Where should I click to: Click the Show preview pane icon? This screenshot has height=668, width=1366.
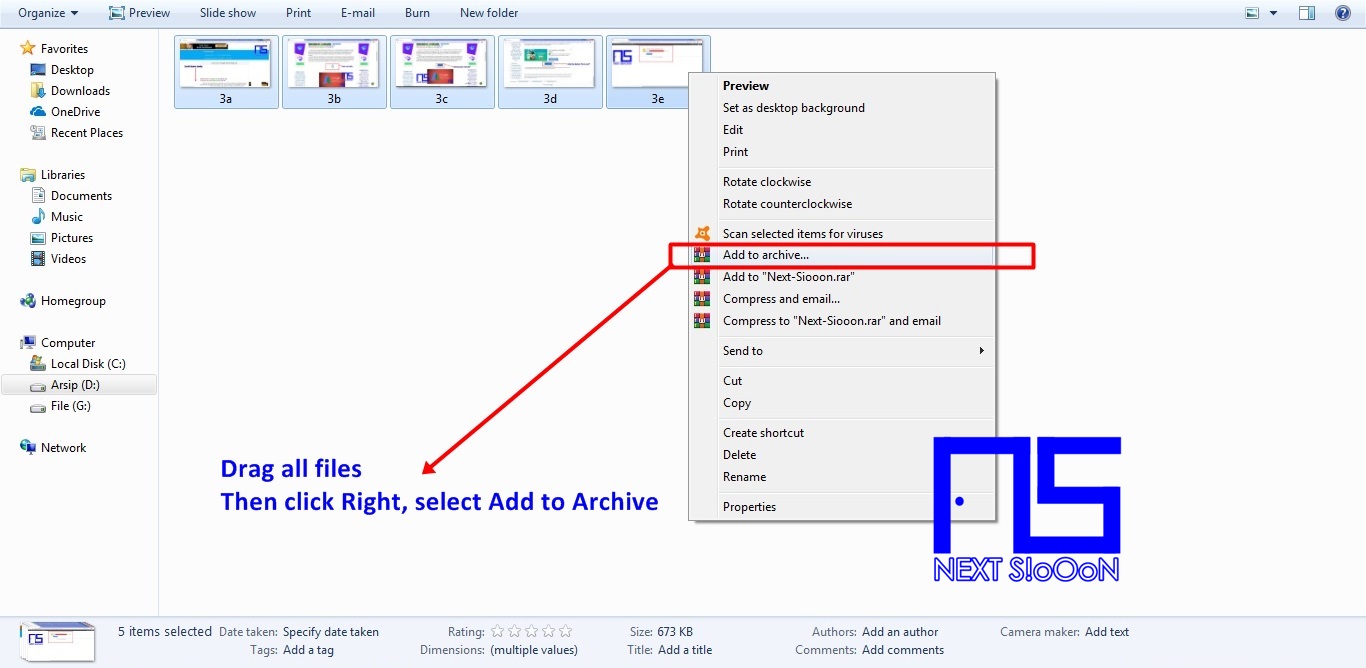click(x=1307, y=11)
